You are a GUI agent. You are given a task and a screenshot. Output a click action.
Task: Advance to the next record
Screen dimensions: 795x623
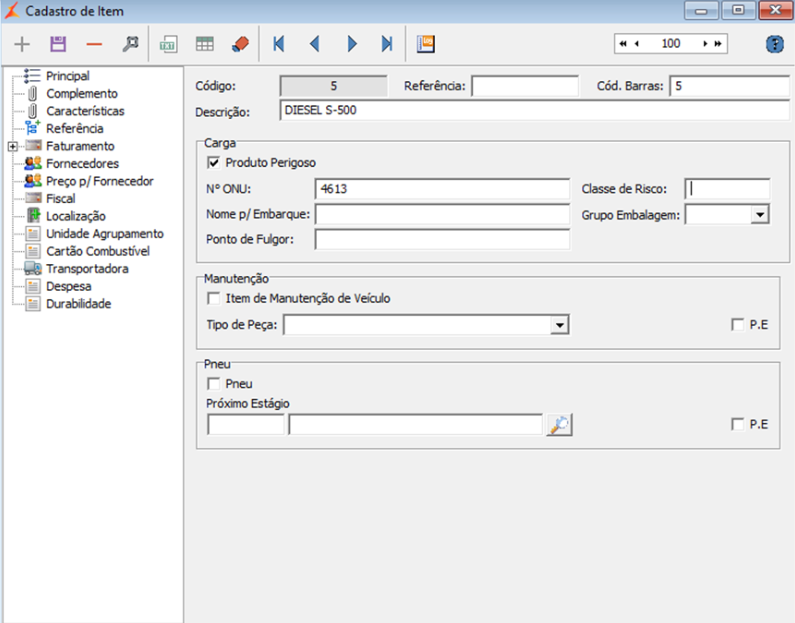(x=351, y=44)
